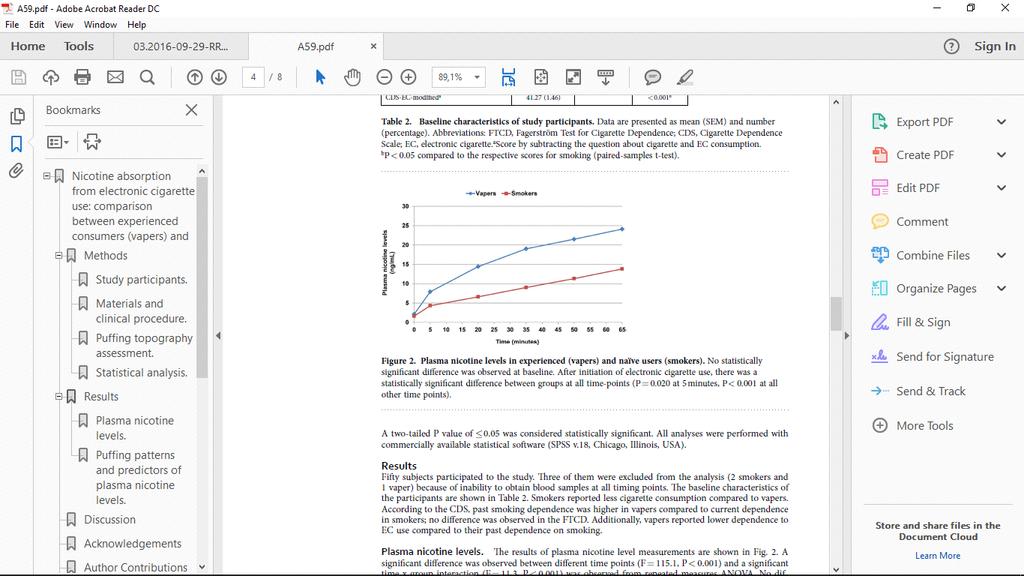Activate the Selection arrow tool
The height and width of the screenshot is (576, 1024).
320,77
